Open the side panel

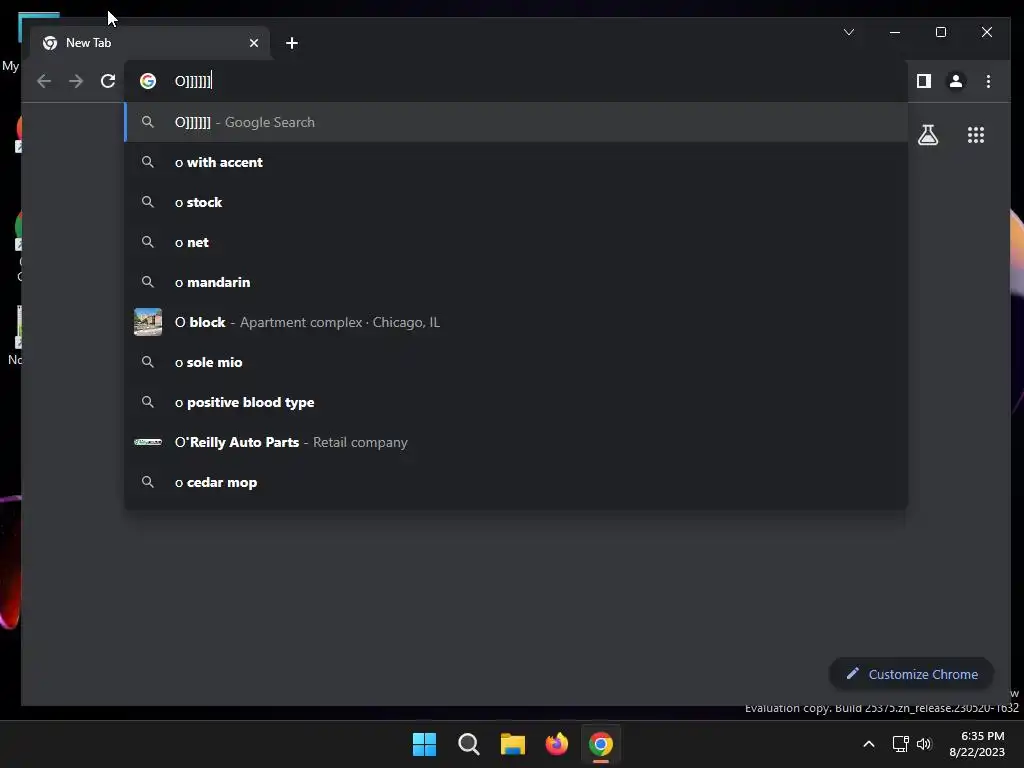(923, 81)
